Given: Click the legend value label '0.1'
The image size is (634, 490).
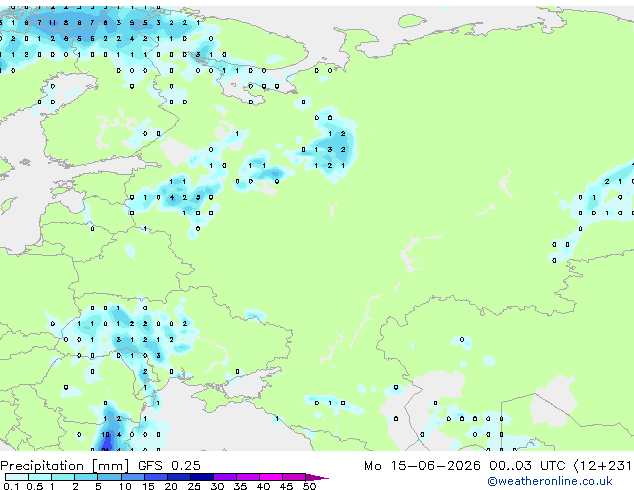Looking at the screenshot, I should tap(11, 486).
